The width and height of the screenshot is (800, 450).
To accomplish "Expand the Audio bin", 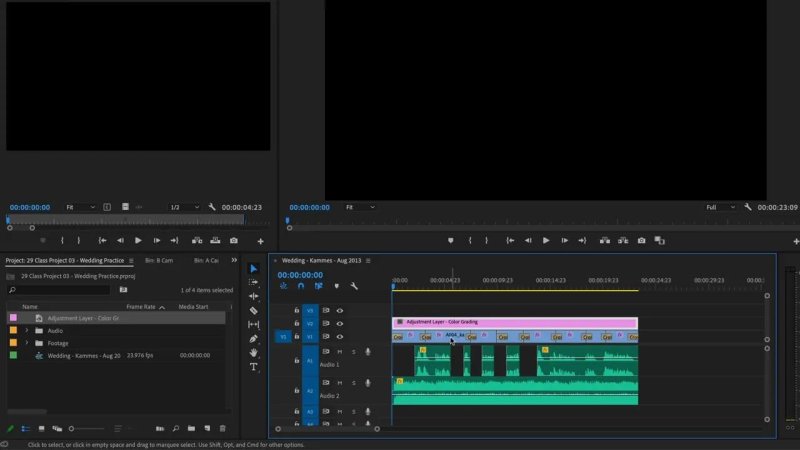I will tap(27, 331).
